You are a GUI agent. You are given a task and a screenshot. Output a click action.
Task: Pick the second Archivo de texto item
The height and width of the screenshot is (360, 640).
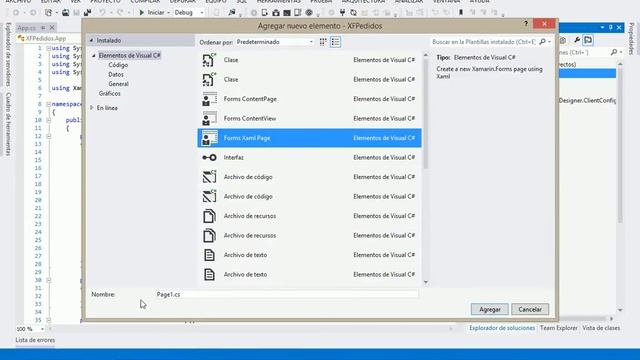click(x=309, y=274)
